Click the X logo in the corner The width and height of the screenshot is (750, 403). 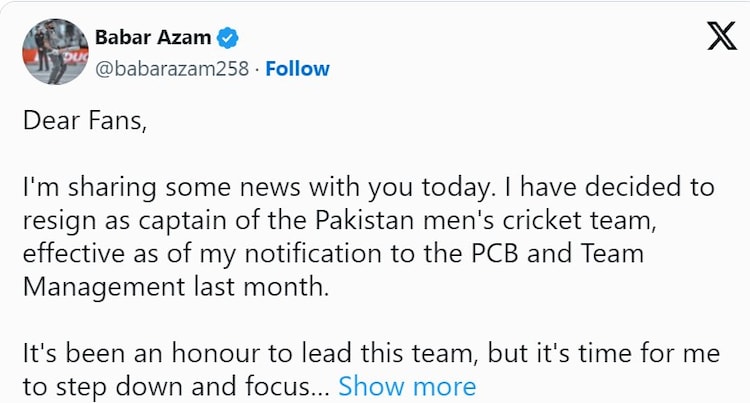click(x=721, y=38)
